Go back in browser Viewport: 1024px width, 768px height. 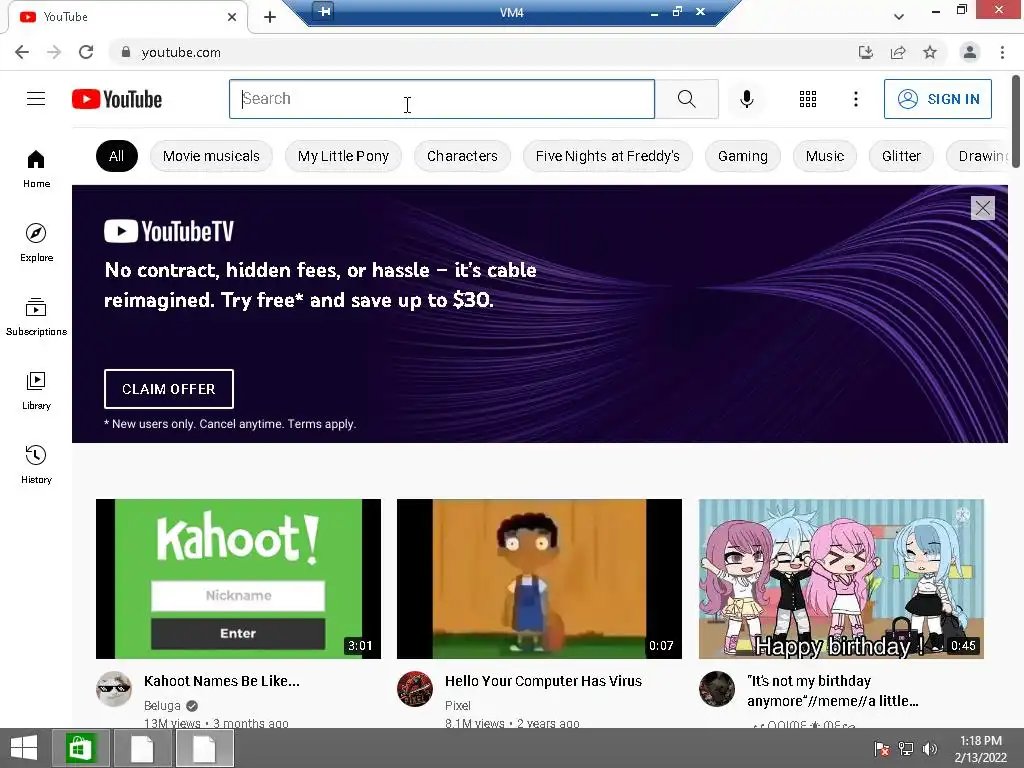coord(22,52)
